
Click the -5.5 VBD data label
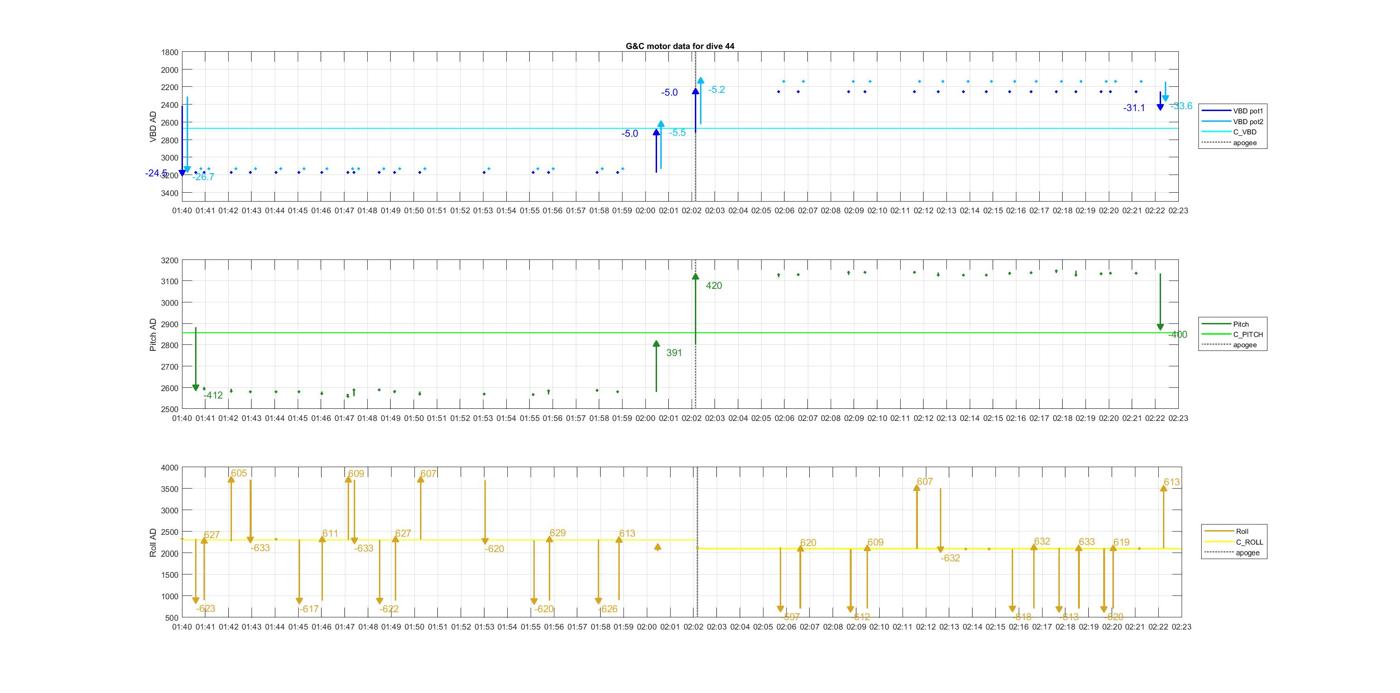(x=678, y=133)
